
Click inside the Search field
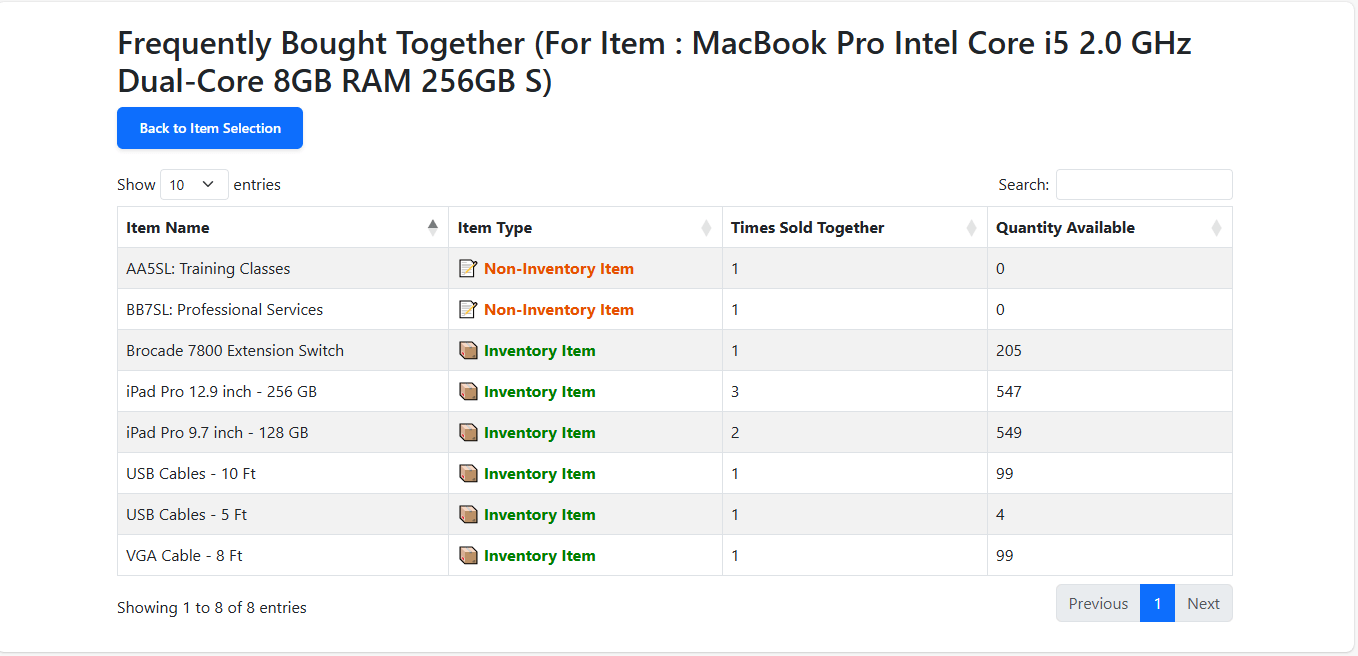pyautogui.click(x=1143, y=184)
